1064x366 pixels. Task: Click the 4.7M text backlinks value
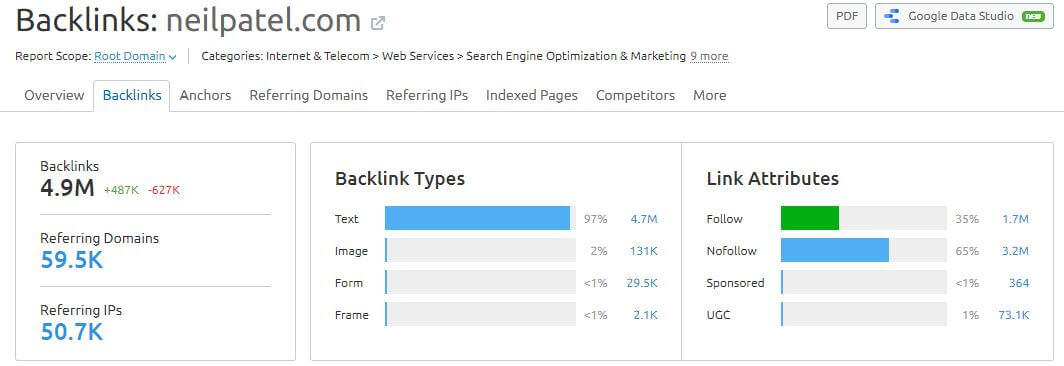(643, 219)
